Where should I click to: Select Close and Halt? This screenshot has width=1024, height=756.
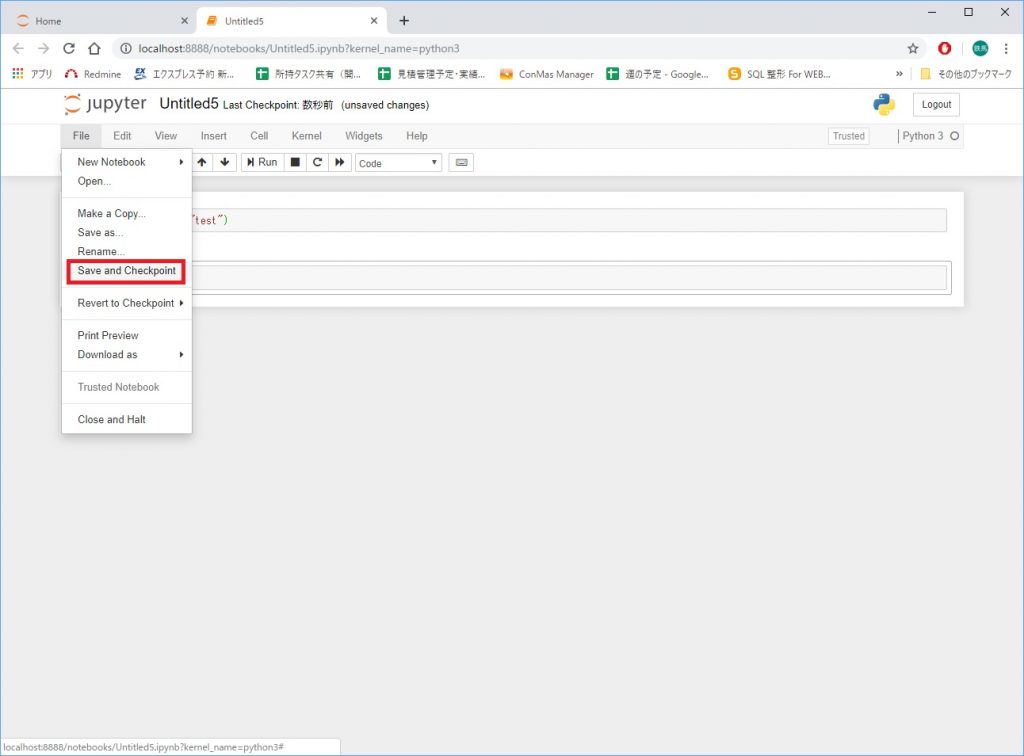pyautogui.click(x=127, y=419)
